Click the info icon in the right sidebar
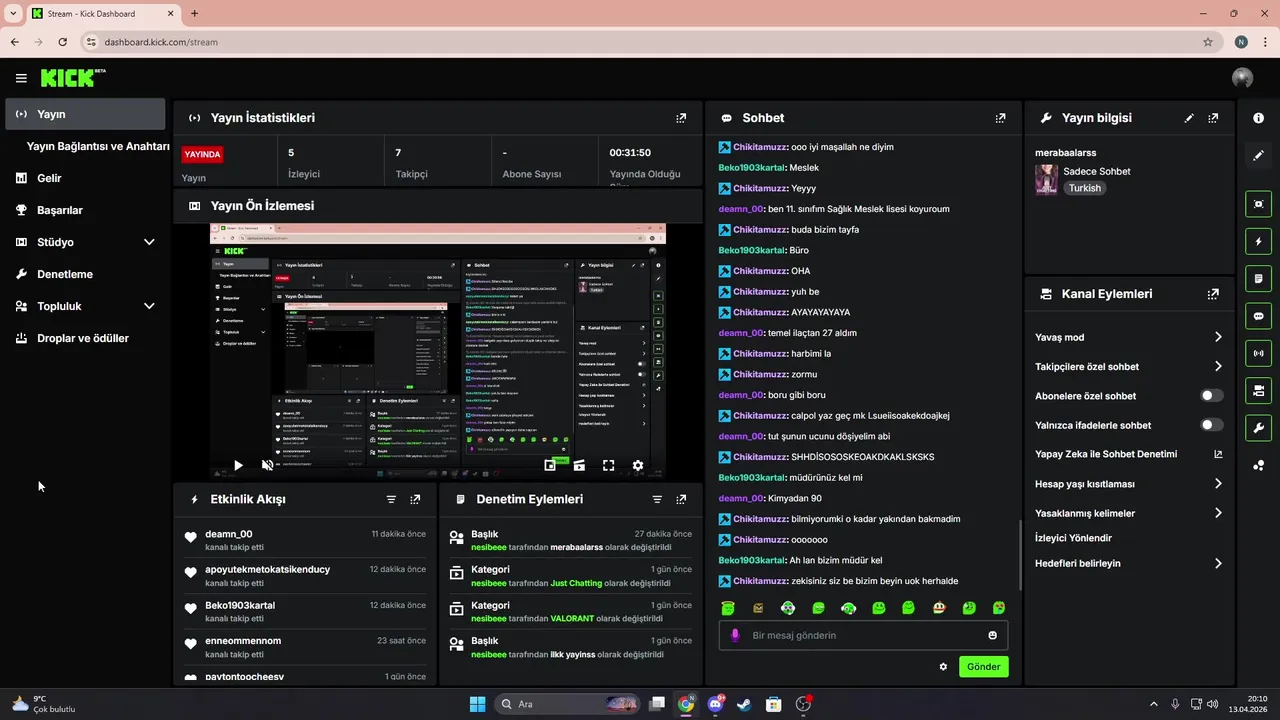The height and width of the screenshot is (720, 1280). pyautogui.click(x=1258, y=118)
